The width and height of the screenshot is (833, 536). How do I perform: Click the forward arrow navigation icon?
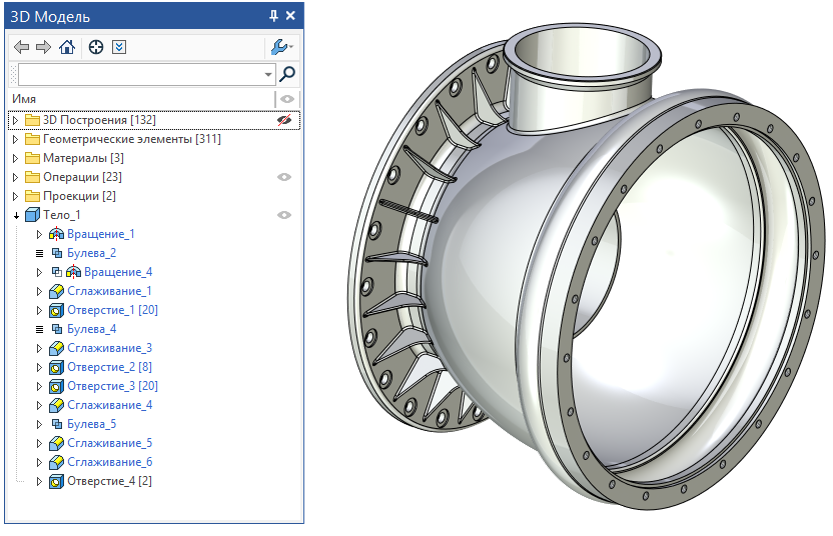(x=43, y=47)
